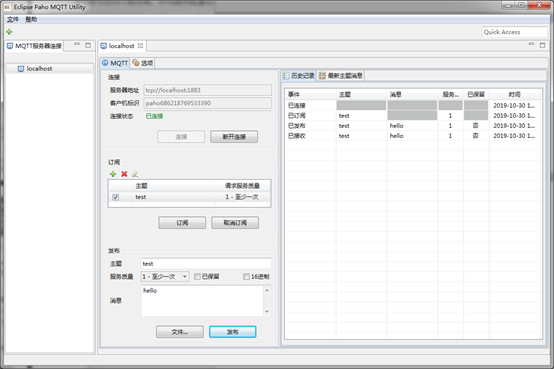Screen dimensions: 554x369
Task: Select the 已接收 event row in history
Action: coord(413,136)
